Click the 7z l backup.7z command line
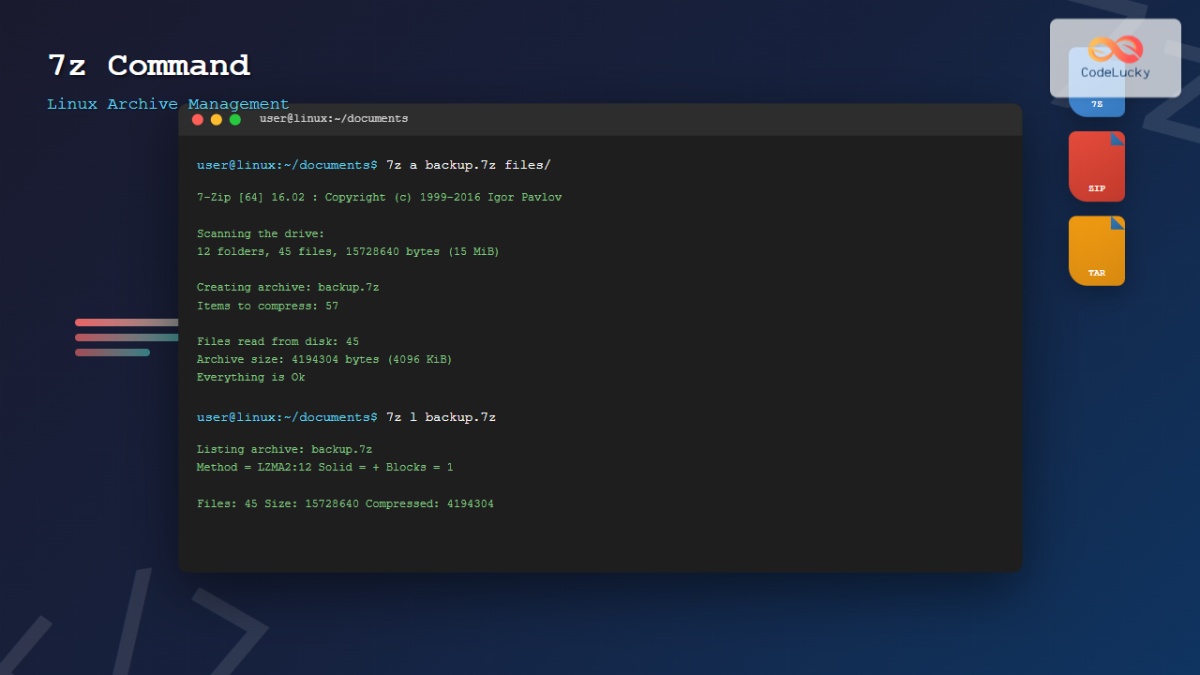 [x=441, y=417]
